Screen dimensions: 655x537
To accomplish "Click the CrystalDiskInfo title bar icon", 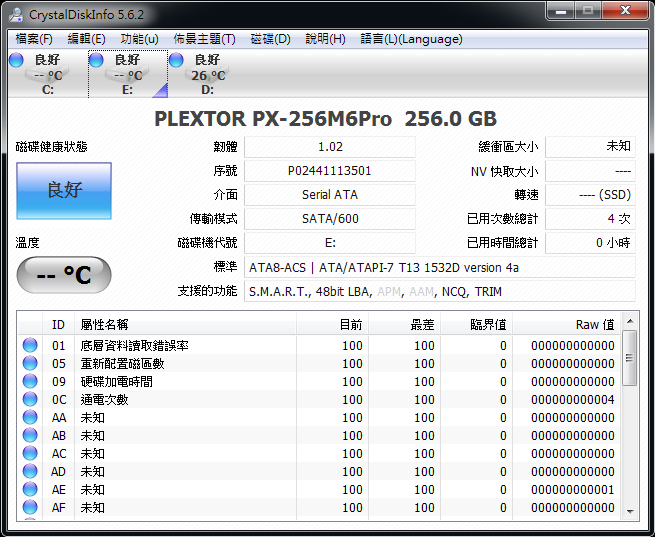I will 17,15.
